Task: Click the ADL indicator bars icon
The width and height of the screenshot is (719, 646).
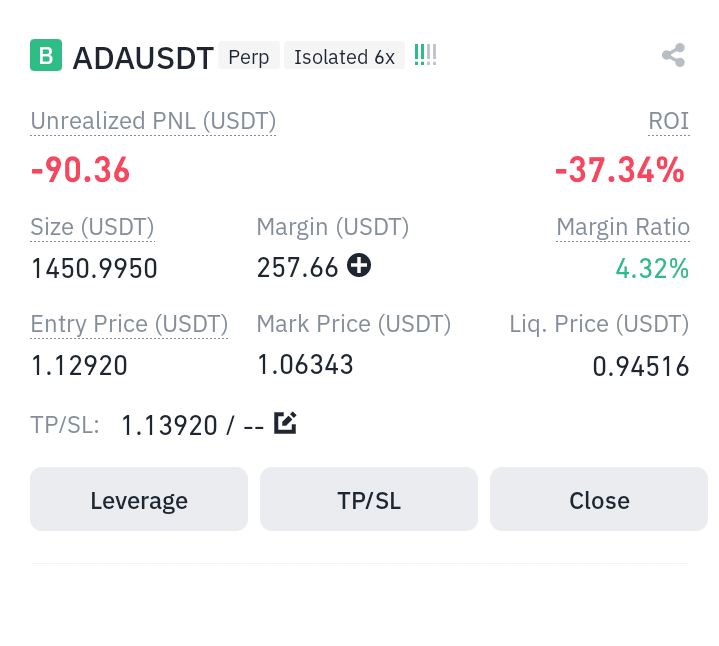Action: coord(425,55)
